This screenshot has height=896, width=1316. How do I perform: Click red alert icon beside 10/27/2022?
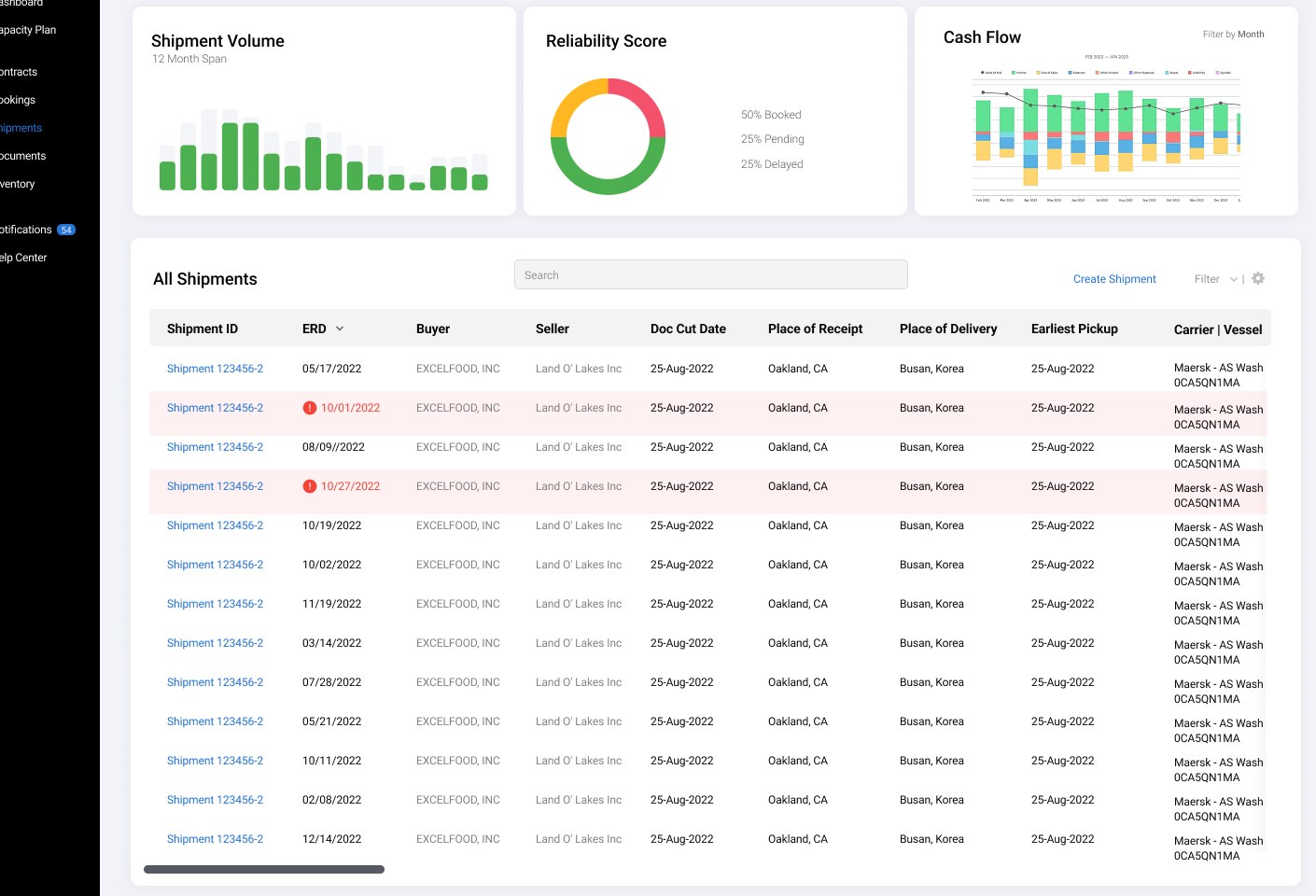[x=310, y=486]
